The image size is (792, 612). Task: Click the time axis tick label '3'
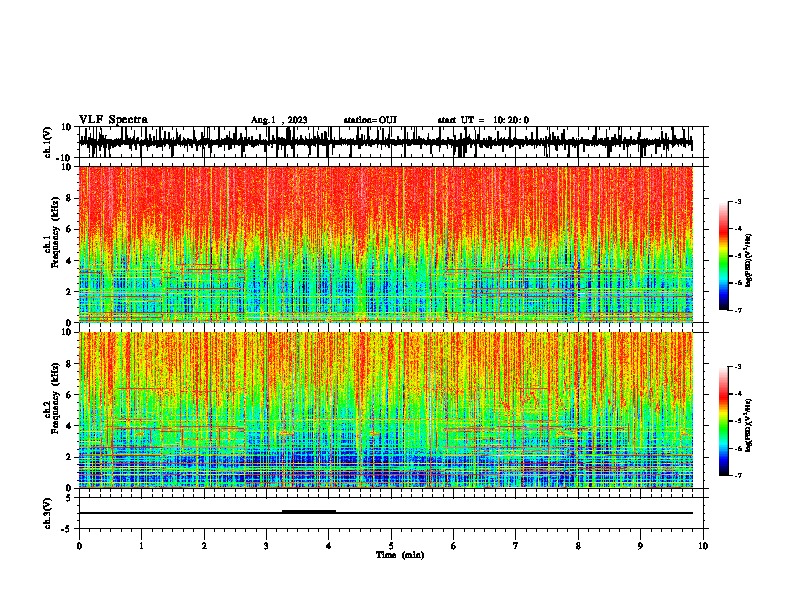click(266, 546)
